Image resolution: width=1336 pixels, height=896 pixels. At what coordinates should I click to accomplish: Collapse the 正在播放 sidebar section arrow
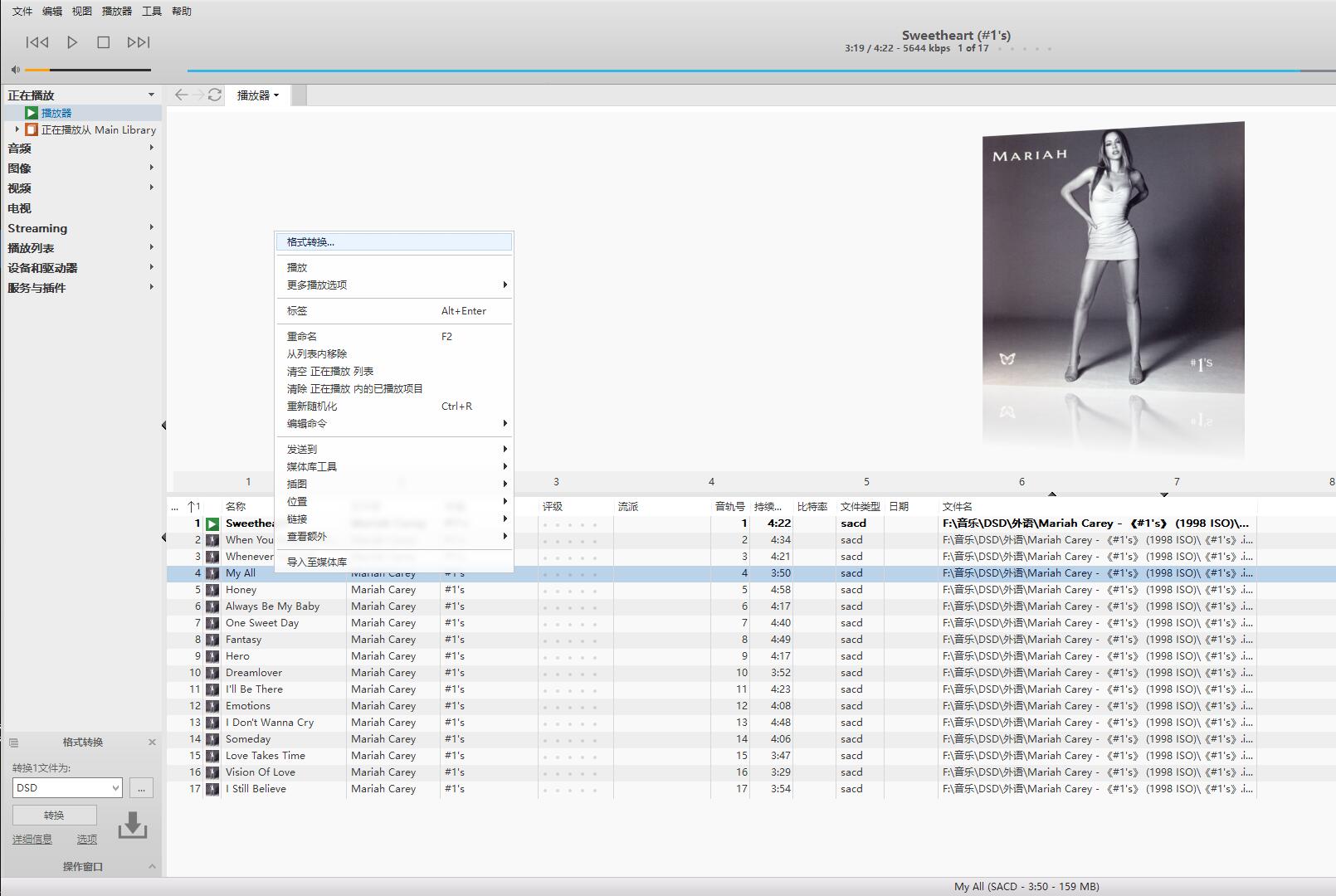tap(151, 95)
